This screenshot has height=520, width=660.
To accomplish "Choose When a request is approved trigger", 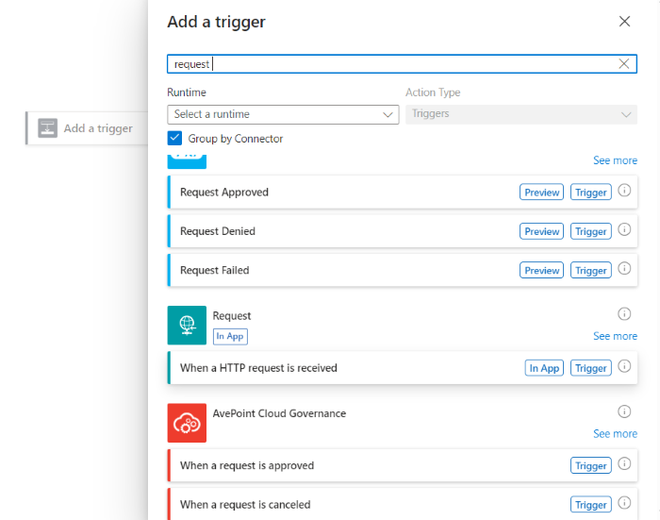I will (247, 465).
